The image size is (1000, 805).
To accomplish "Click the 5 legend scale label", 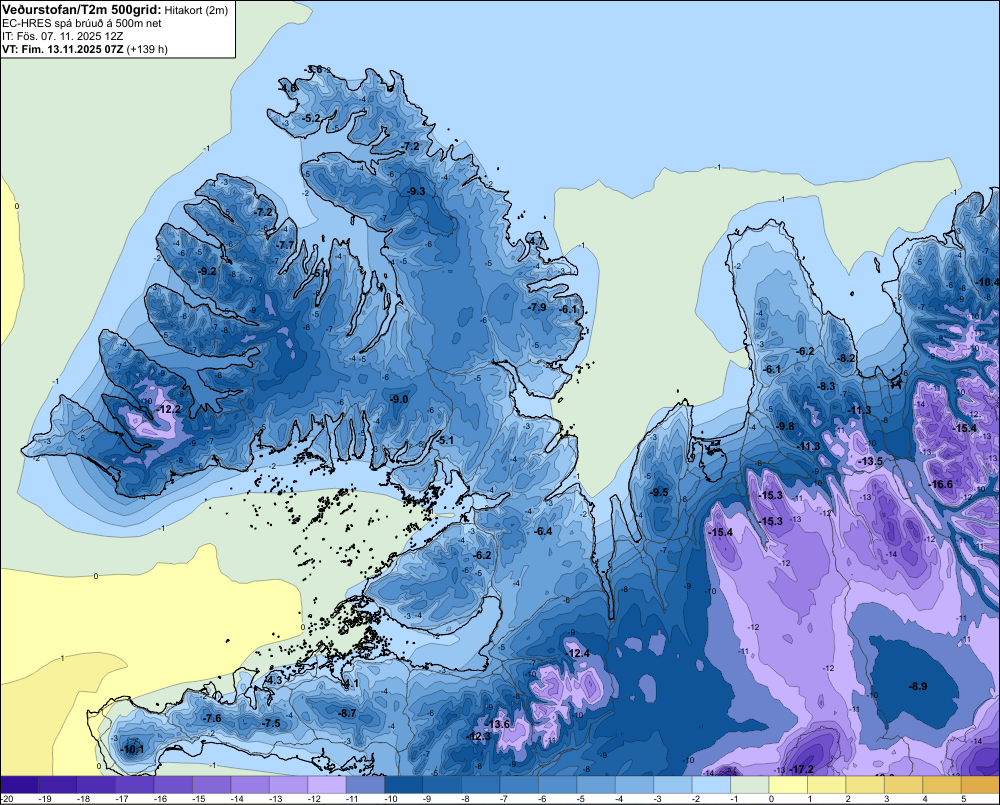I will tap(964, 799).
